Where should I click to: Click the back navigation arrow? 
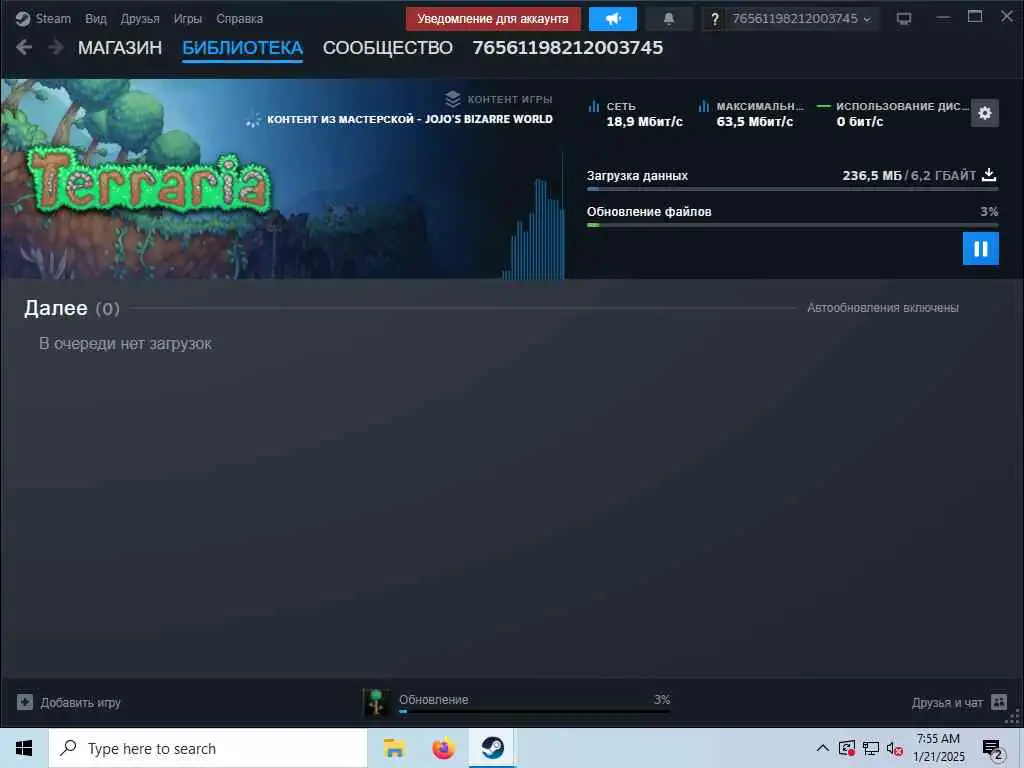click(24, 47)
